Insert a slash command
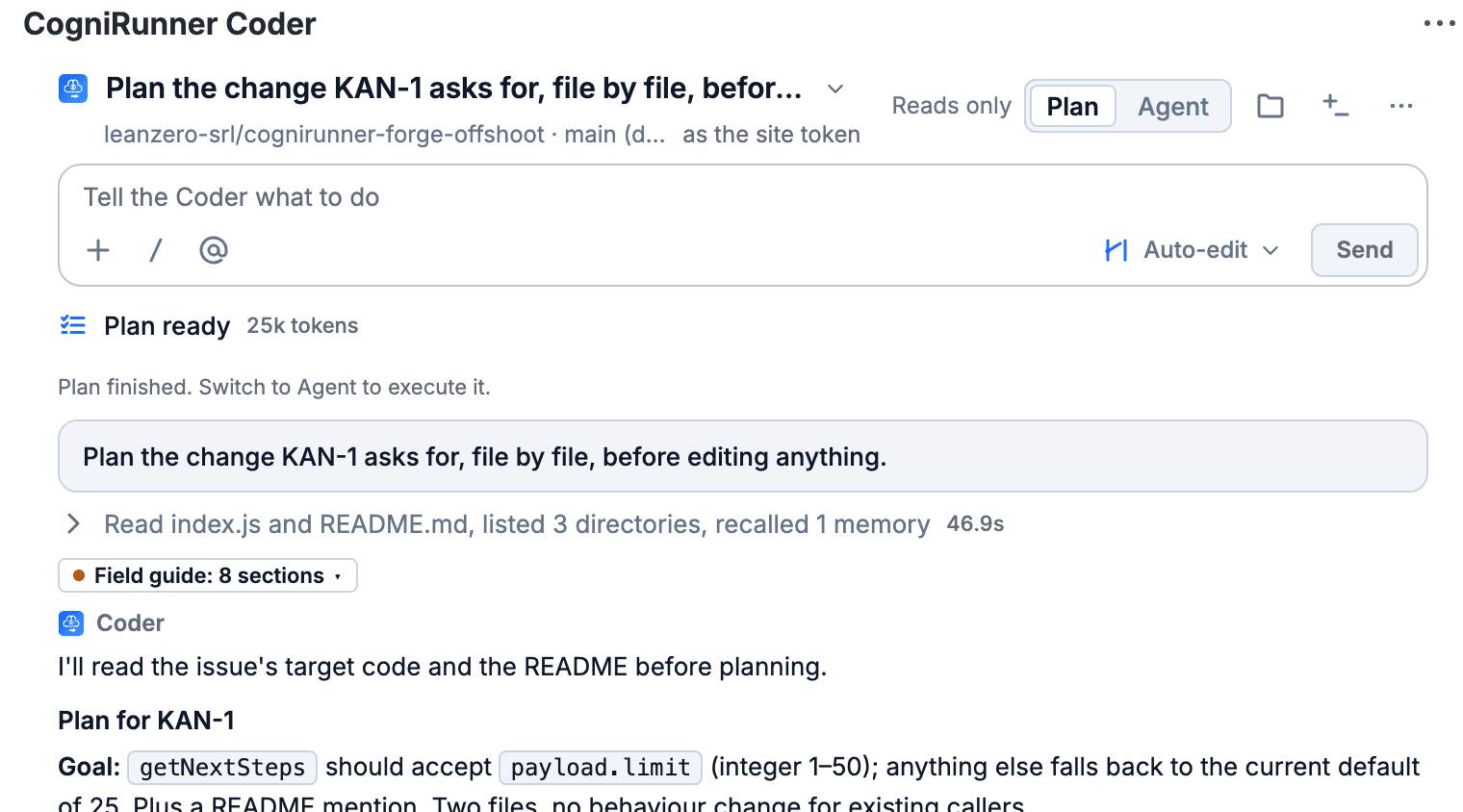The width and height of the screenshot is (1463, 812). tap(156, 250)
